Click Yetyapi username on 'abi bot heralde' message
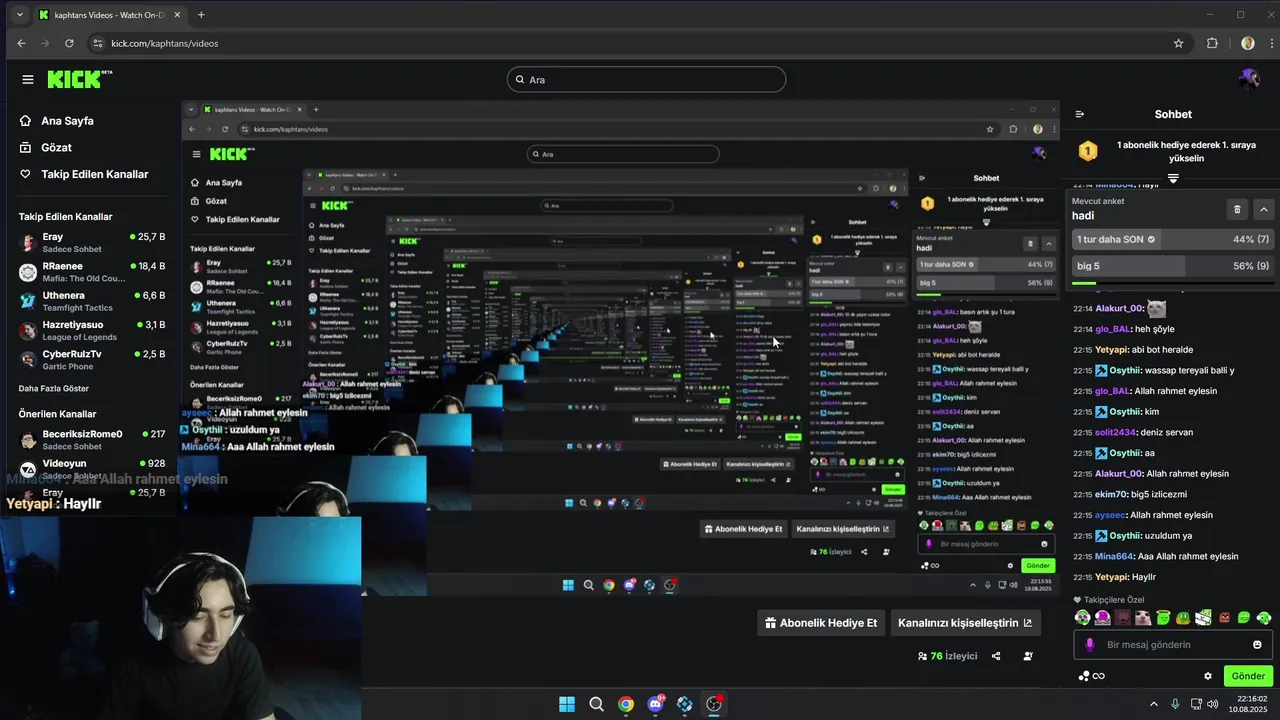Image resolution: width=1280 pixels, height=720 pixels. (x=1112, y=350)
